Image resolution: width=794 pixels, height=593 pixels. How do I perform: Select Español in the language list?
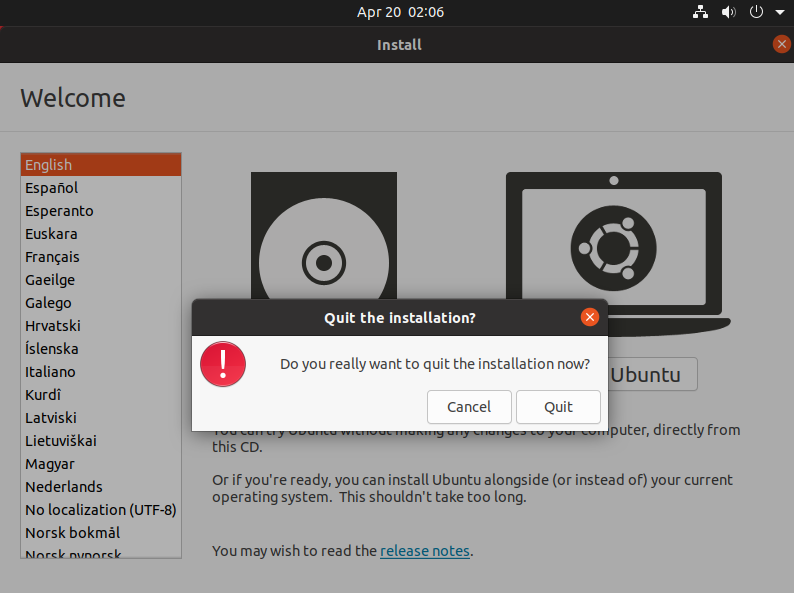pyautogui.click(x=101, y=188)
